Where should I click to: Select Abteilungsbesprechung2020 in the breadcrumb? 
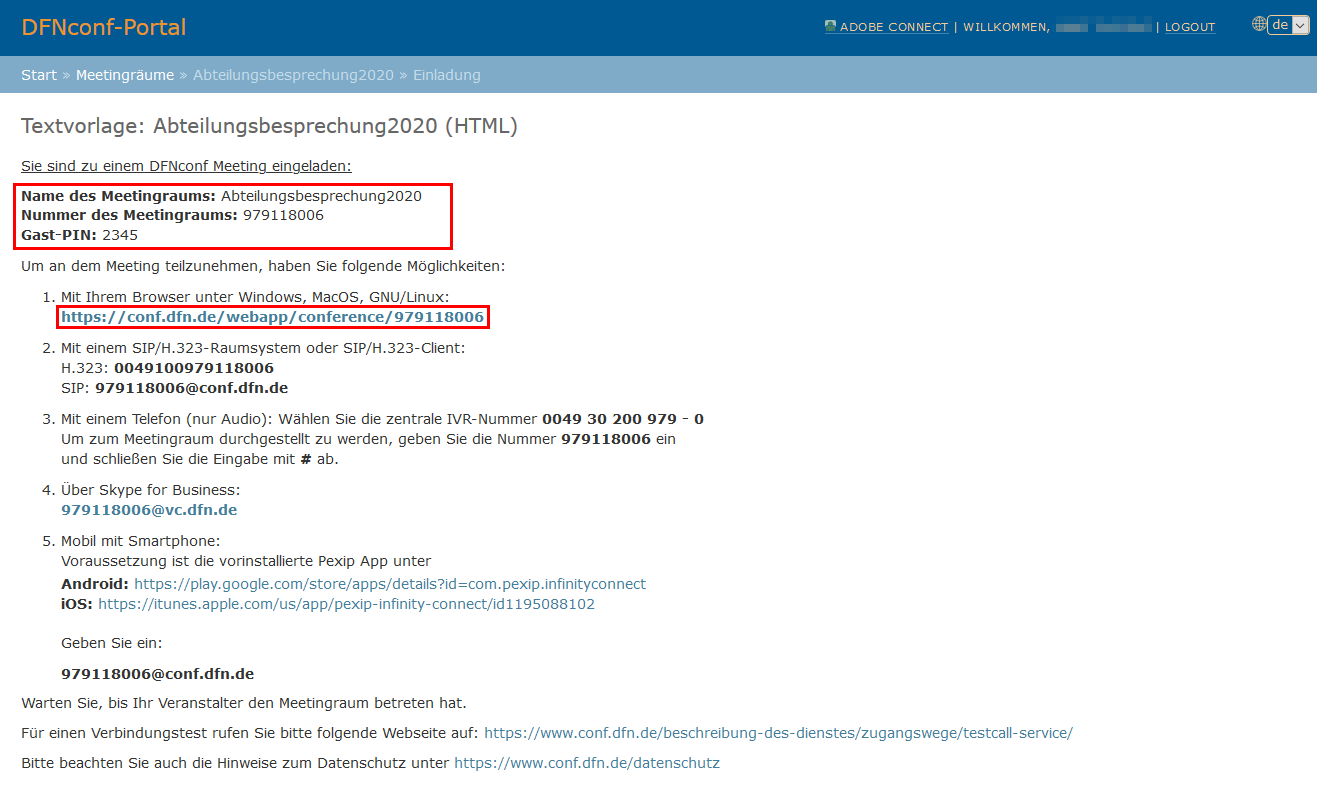(293, 75)
